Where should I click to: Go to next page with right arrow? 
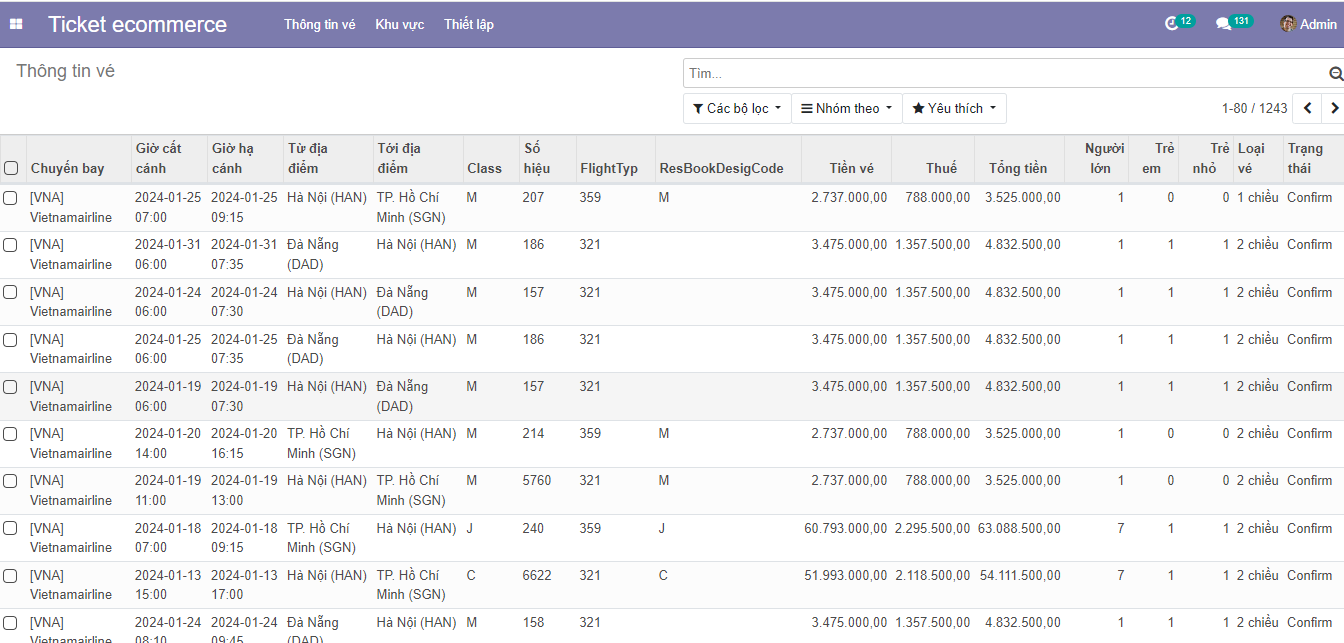[1333, 108]
